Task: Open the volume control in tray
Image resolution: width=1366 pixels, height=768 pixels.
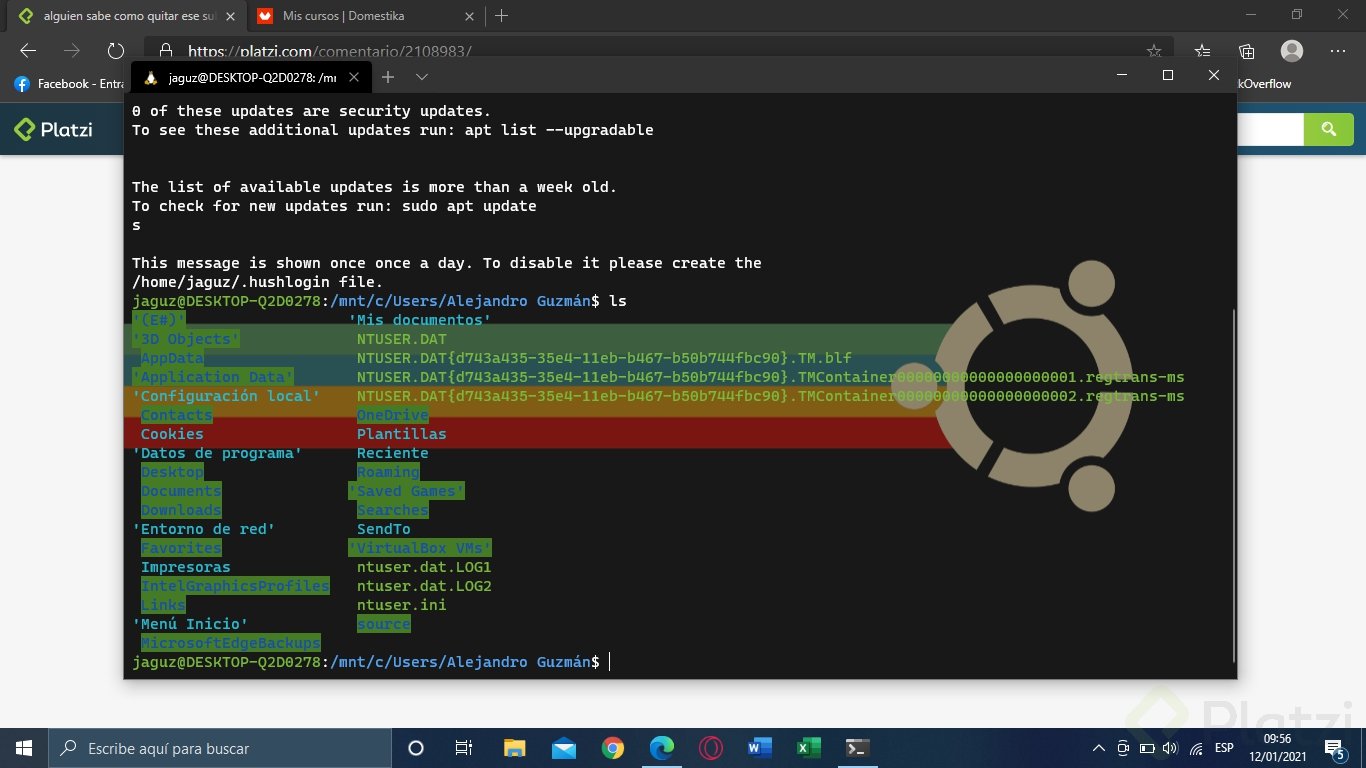Action: [x=1171, y=748]
